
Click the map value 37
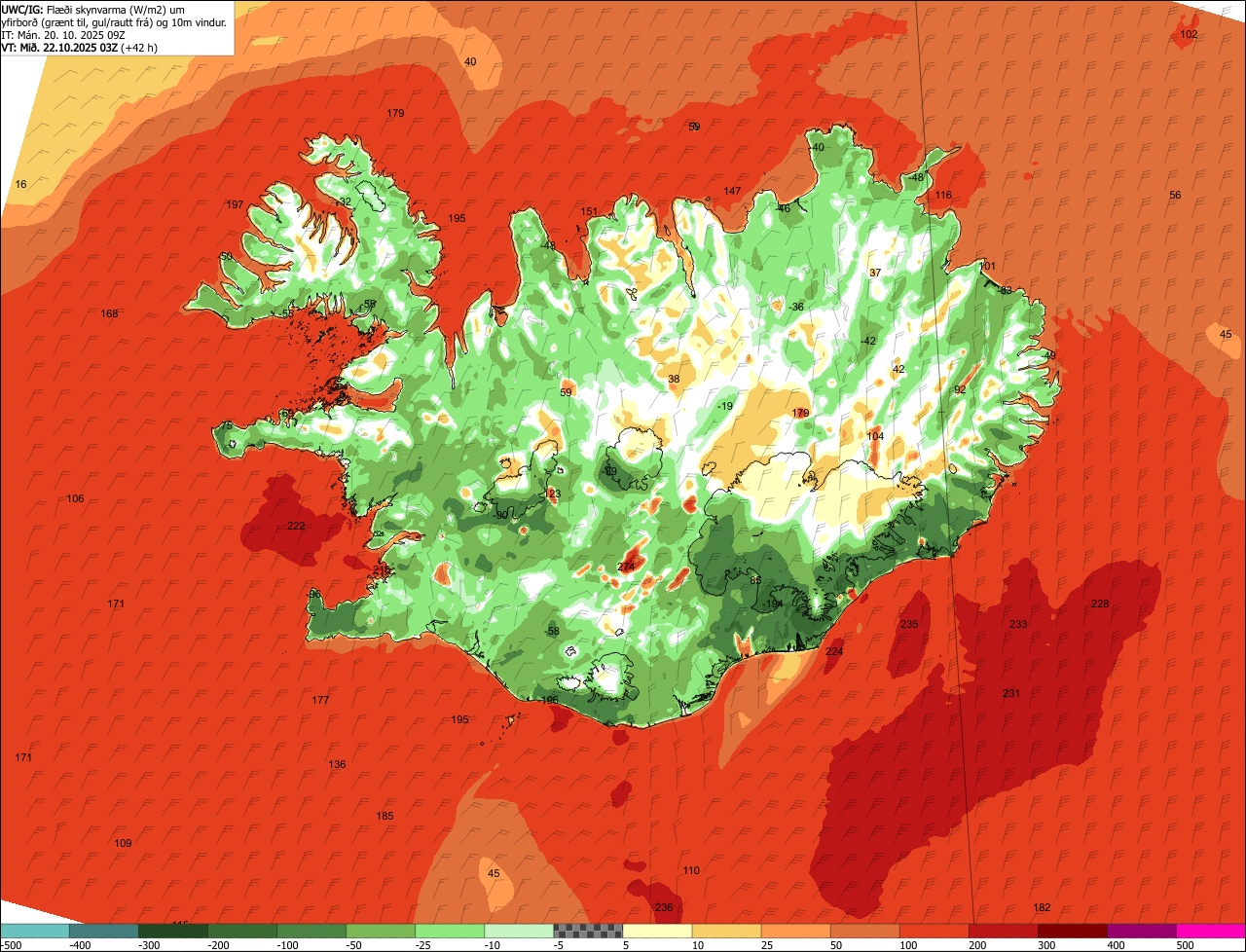[875, 273]
